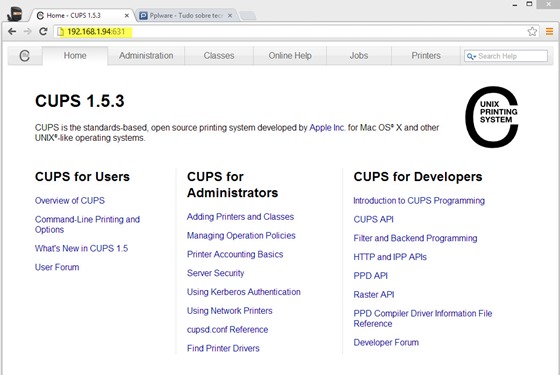Open the Chrome menu hamburger icon

pyautogui.click(x=549, y=31)
